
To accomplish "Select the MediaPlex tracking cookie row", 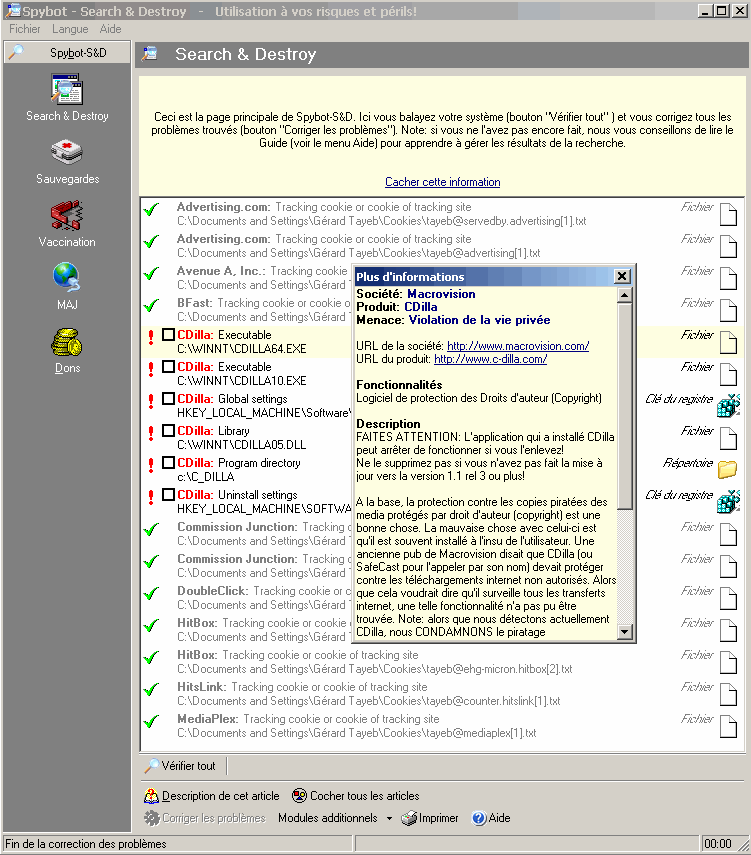I will tap(442, 726).
